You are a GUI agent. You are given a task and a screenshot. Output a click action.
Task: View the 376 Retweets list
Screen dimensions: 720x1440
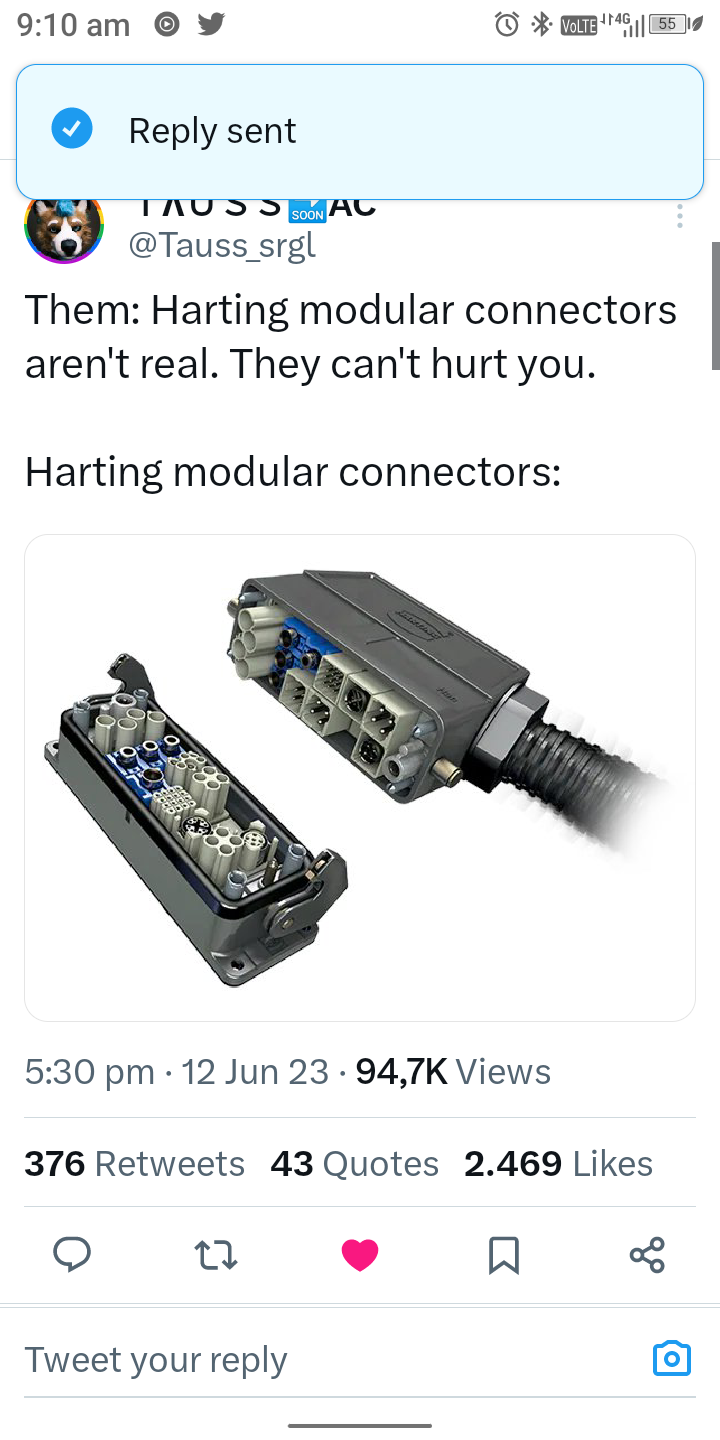click(x=134, y=1164)
